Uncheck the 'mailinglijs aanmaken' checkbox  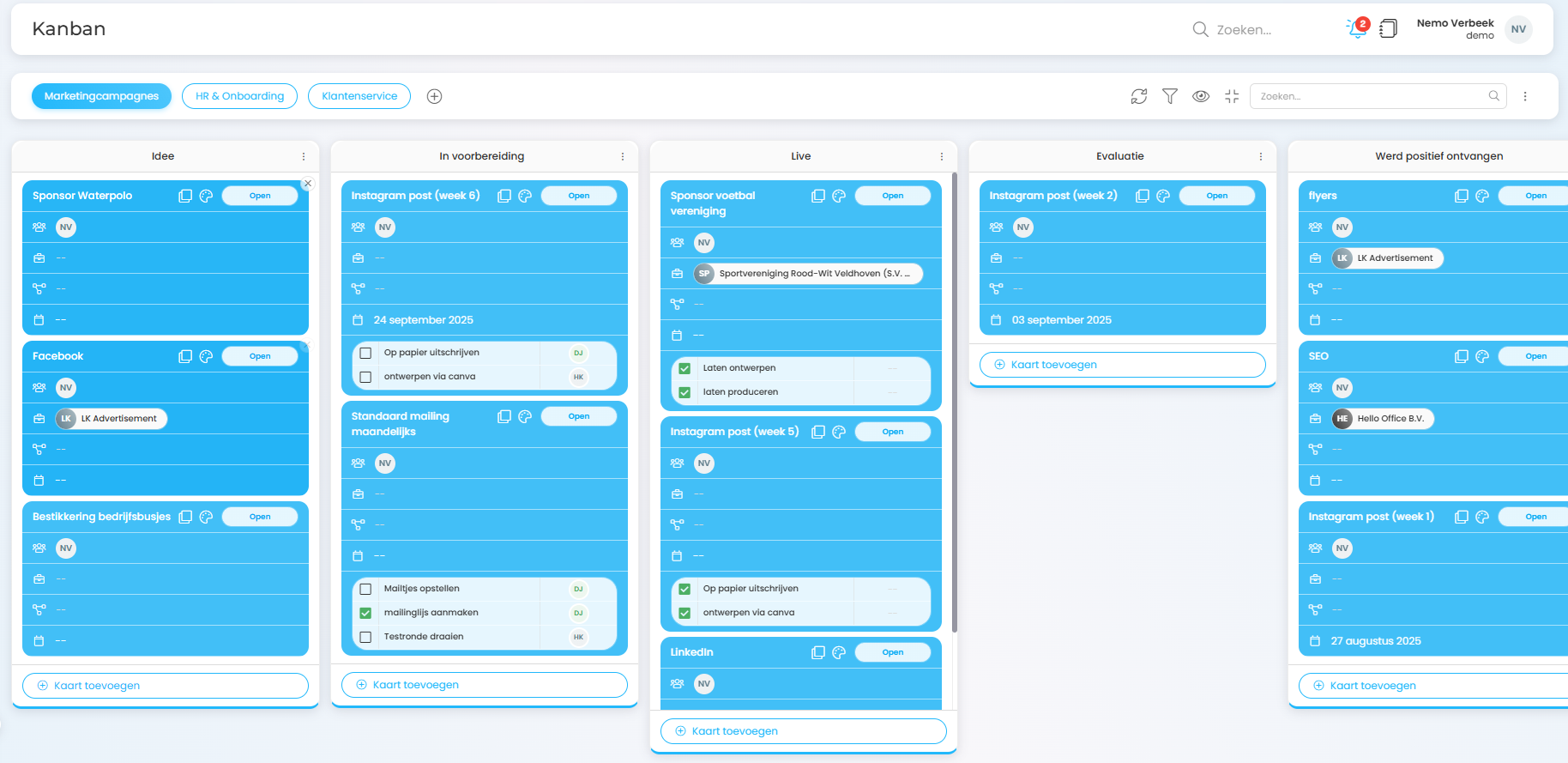[365, 613]
